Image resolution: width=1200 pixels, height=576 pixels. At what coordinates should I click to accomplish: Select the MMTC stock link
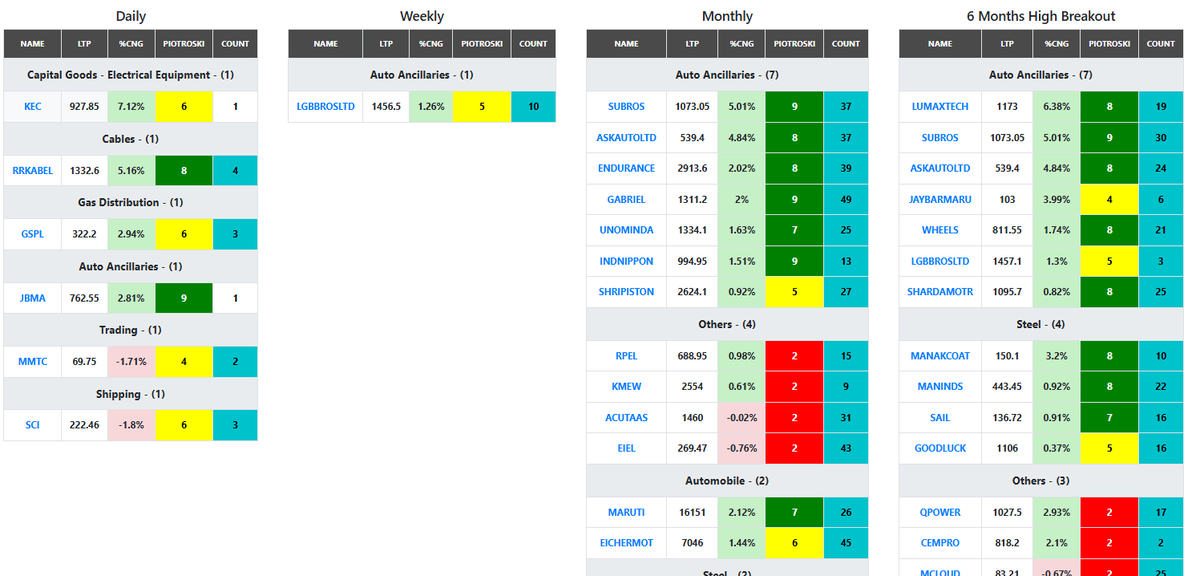(x=33, y=362)
